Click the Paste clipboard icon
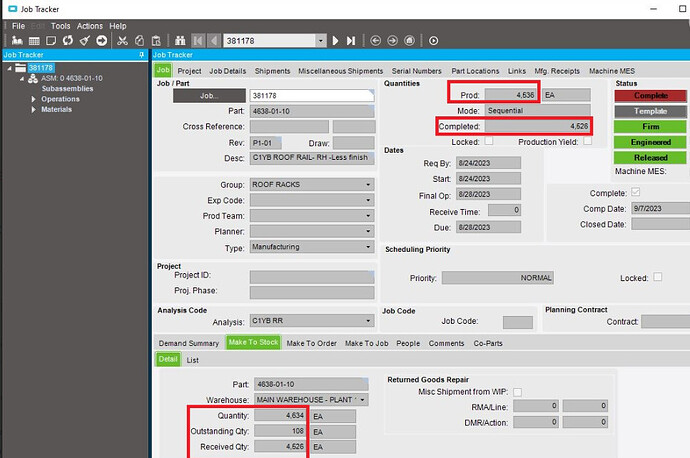This screenshot has width=690, height=458. (x=156, y=40)
